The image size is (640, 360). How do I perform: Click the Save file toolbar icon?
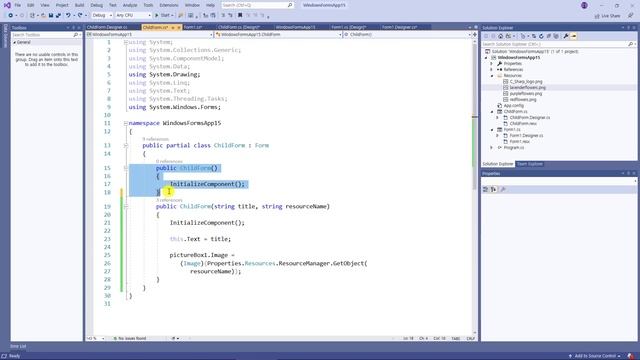pos(51,16)
